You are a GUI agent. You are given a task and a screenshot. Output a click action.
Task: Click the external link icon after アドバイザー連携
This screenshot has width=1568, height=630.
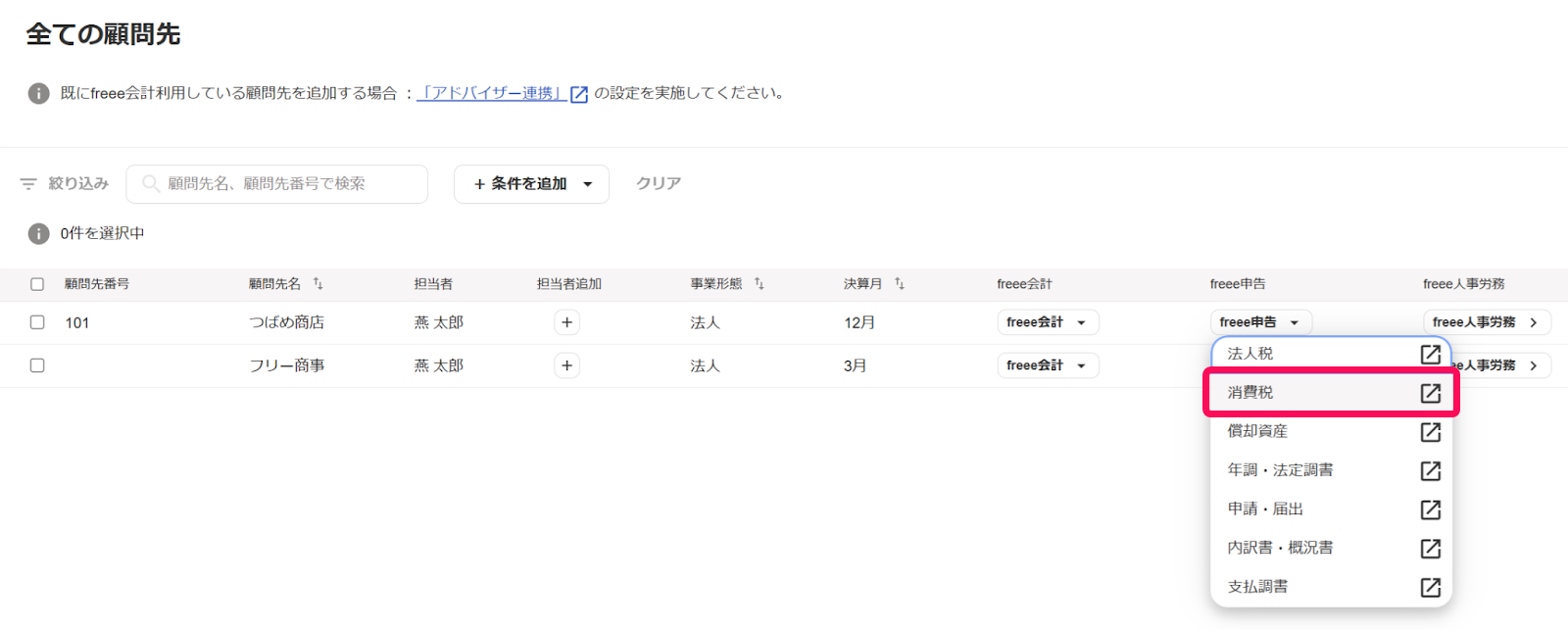pos(579,94)
